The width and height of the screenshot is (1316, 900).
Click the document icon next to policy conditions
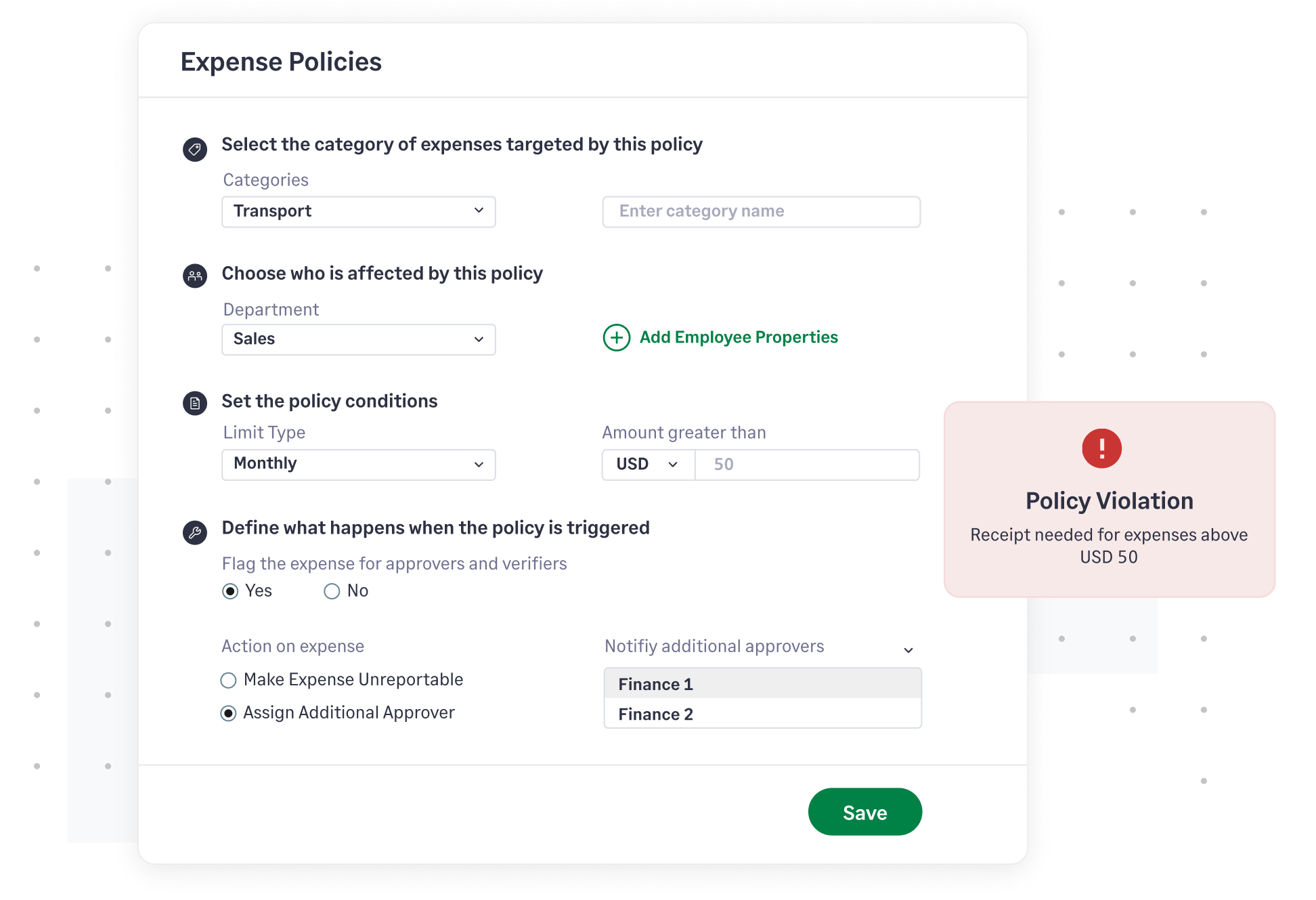[x=194, y=403]
